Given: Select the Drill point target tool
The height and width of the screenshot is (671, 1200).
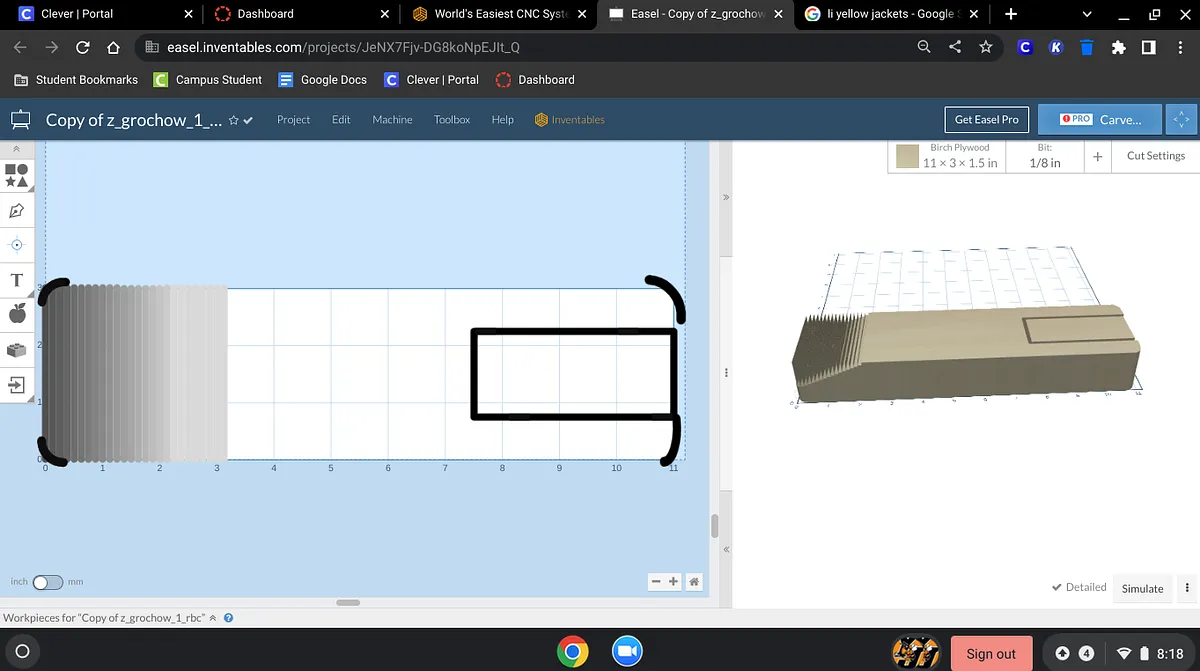Looking at the screenshot, I should [17, 245].
